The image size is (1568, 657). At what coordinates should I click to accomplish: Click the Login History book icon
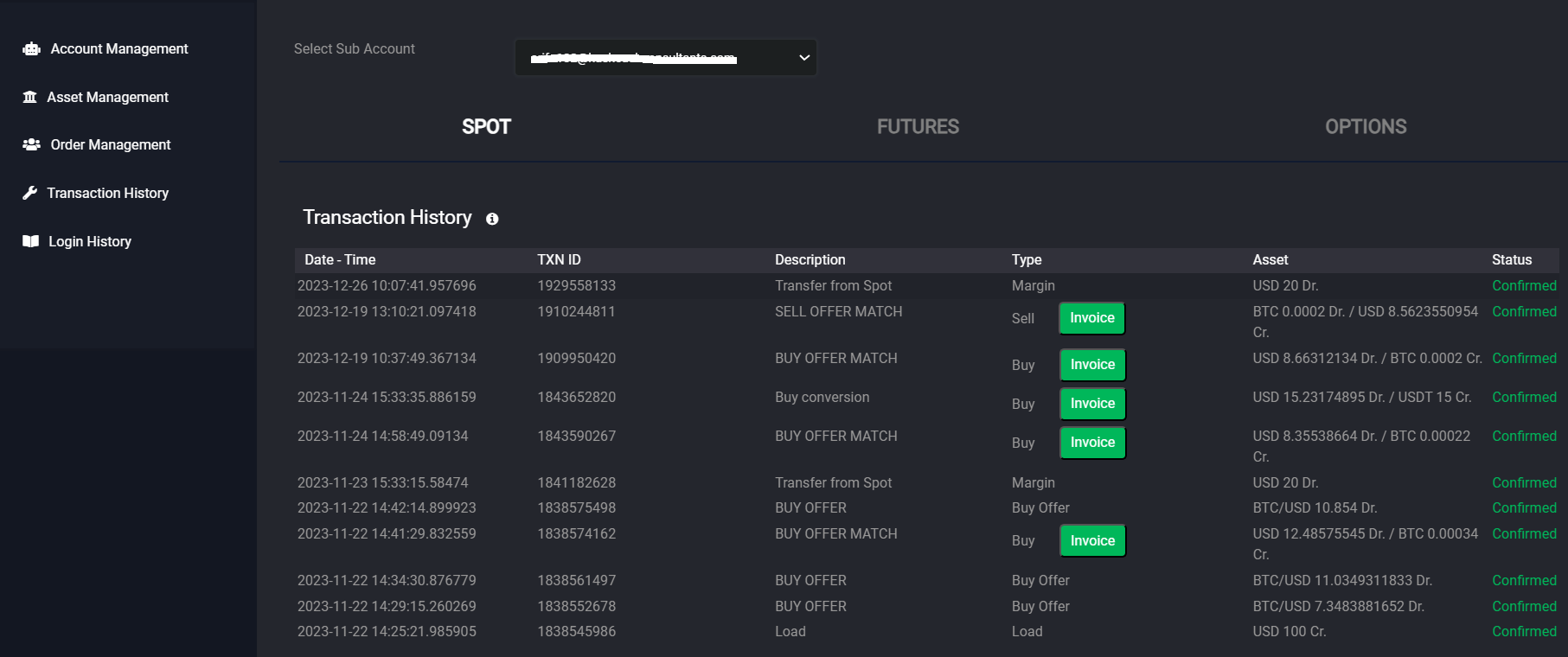pos(31,241)
